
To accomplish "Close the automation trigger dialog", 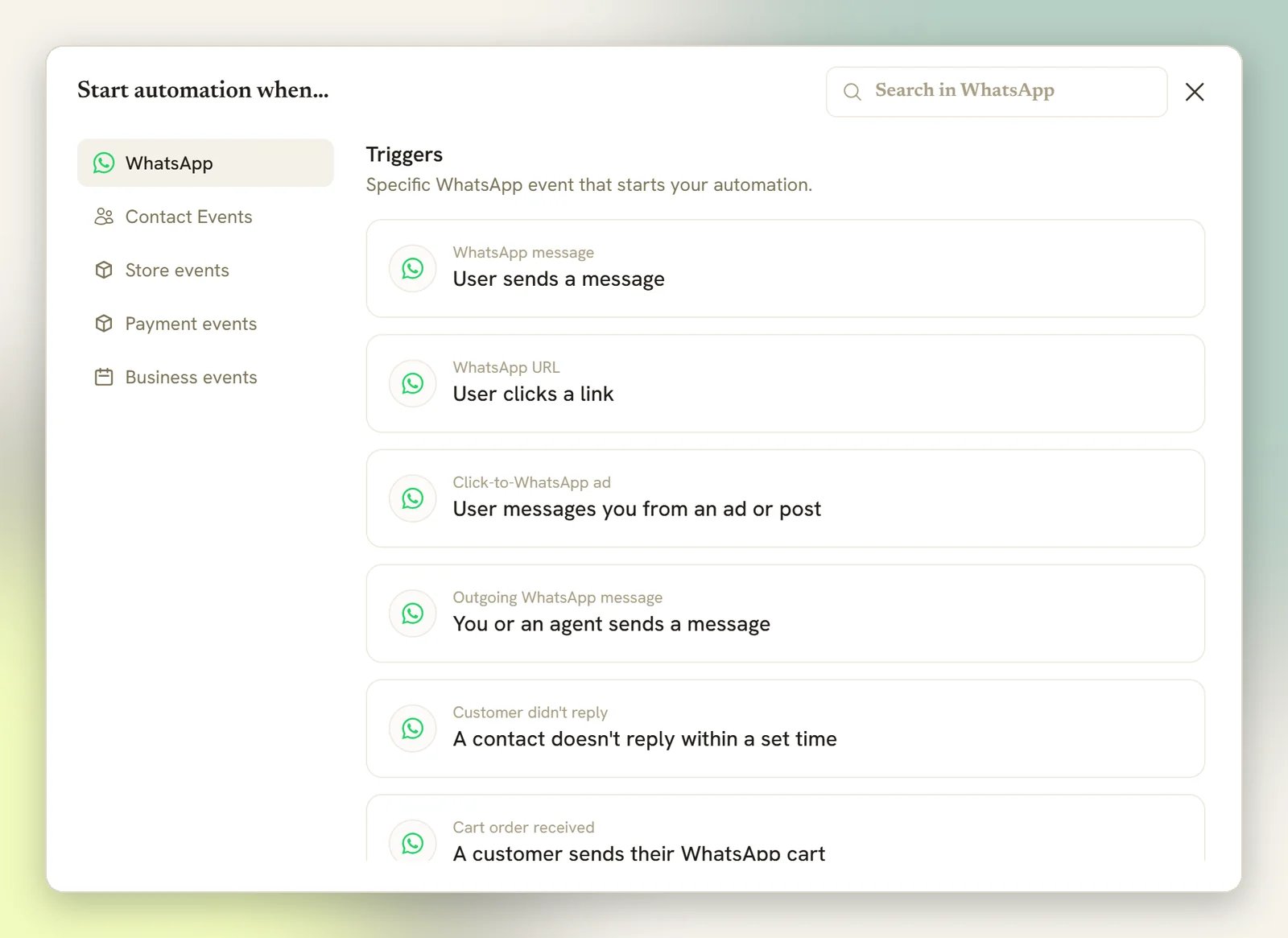I will point(1195,92).
